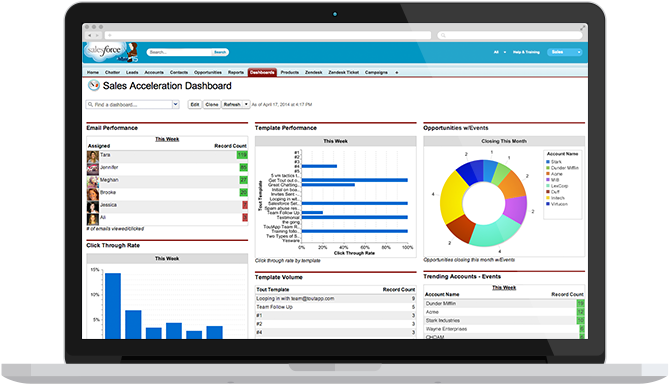Click Tara's record count of 119
The width and height of the screenshot is (669, 384).
click(x=242, y=155)
